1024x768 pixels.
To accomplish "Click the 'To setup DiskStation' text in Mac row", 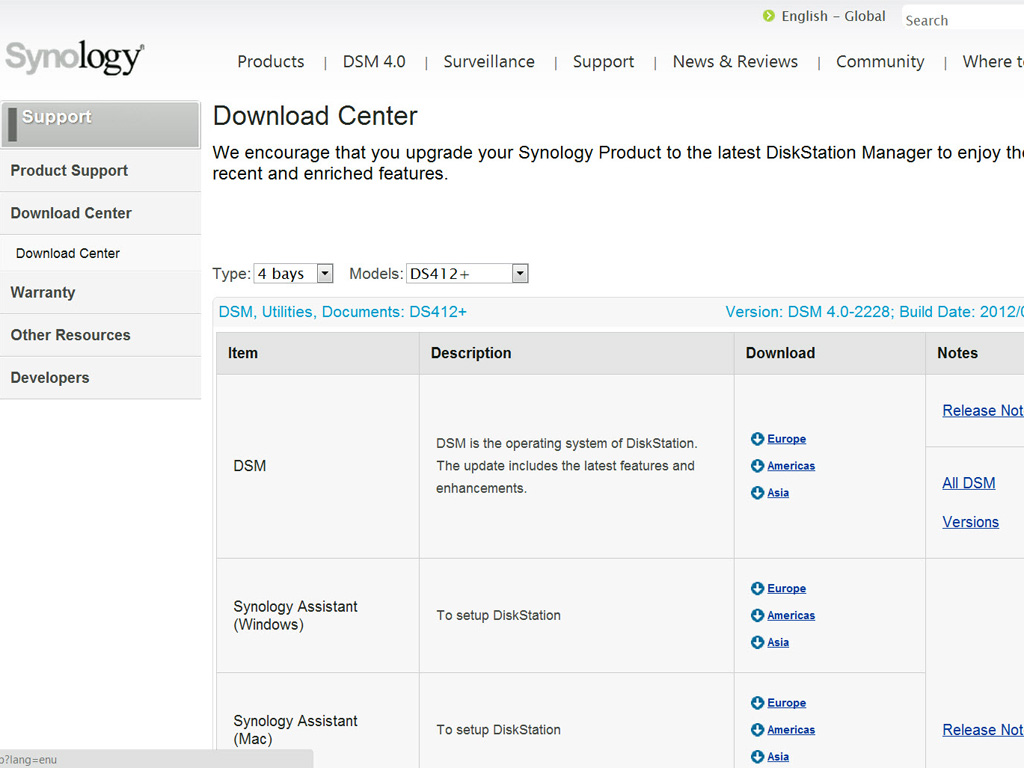I will [x=498, y=729].
